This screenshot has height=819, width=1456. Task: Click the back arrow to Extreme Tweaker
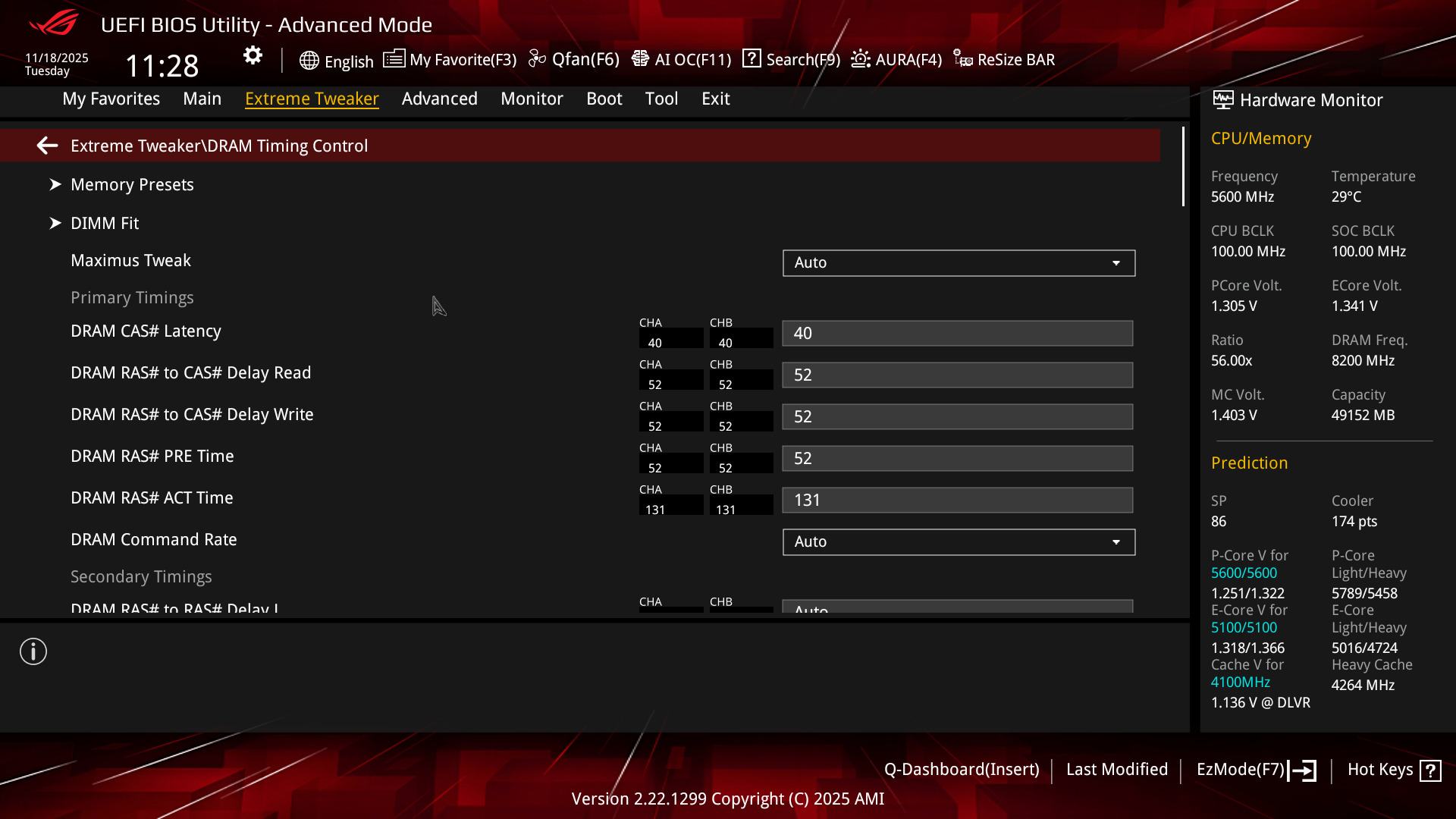tap(47, 146)
